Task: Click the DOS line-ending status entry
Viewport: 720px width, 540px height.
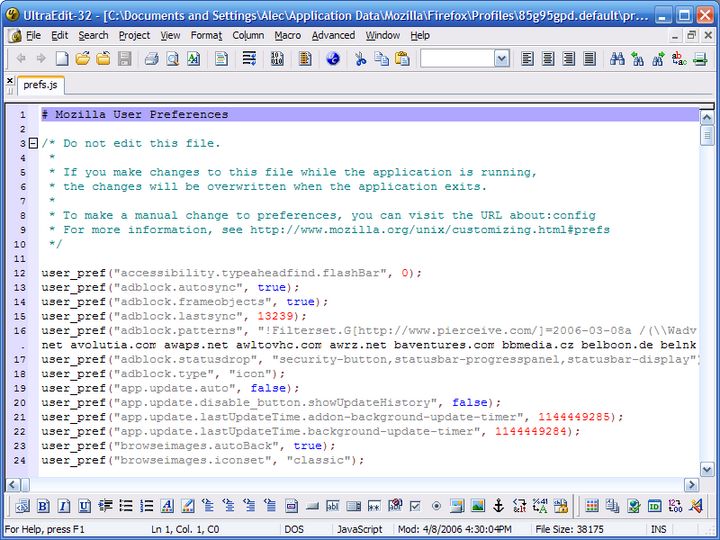Action: coord(294,529)
